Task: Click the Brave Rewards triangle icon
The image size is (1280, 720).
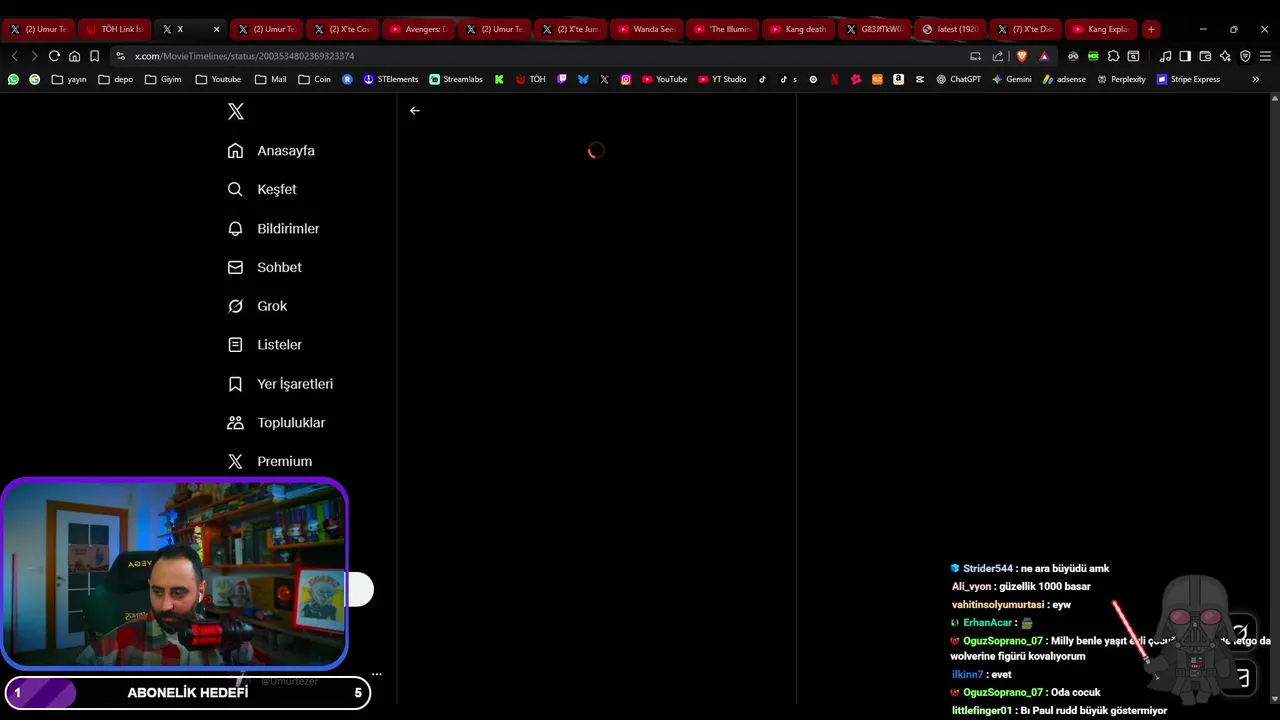Action: [1044, 56]
